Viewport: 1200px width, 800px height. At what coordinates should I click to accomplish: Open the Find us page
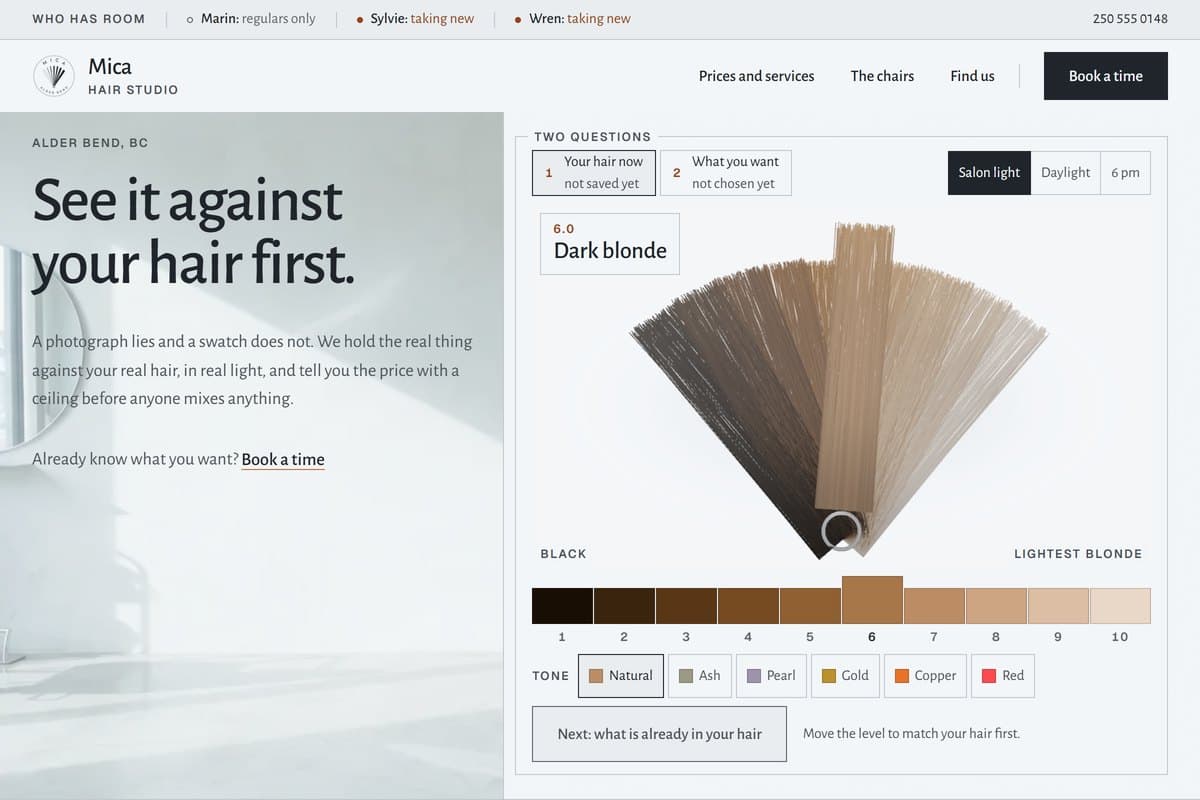click(972, 76)
